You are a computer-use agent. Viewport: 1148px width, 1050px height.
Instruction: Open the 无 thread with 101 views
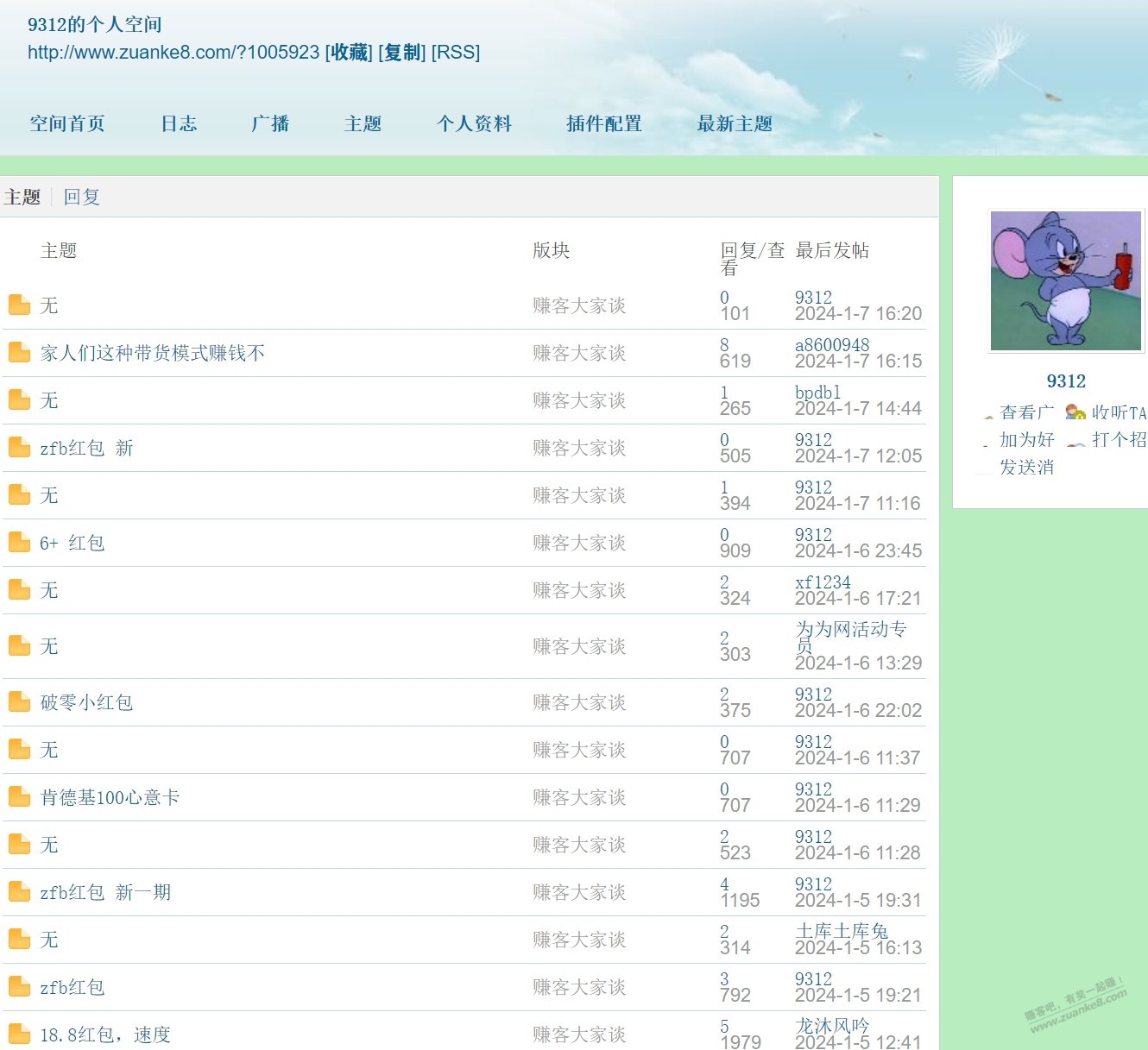tap(49, 305)
